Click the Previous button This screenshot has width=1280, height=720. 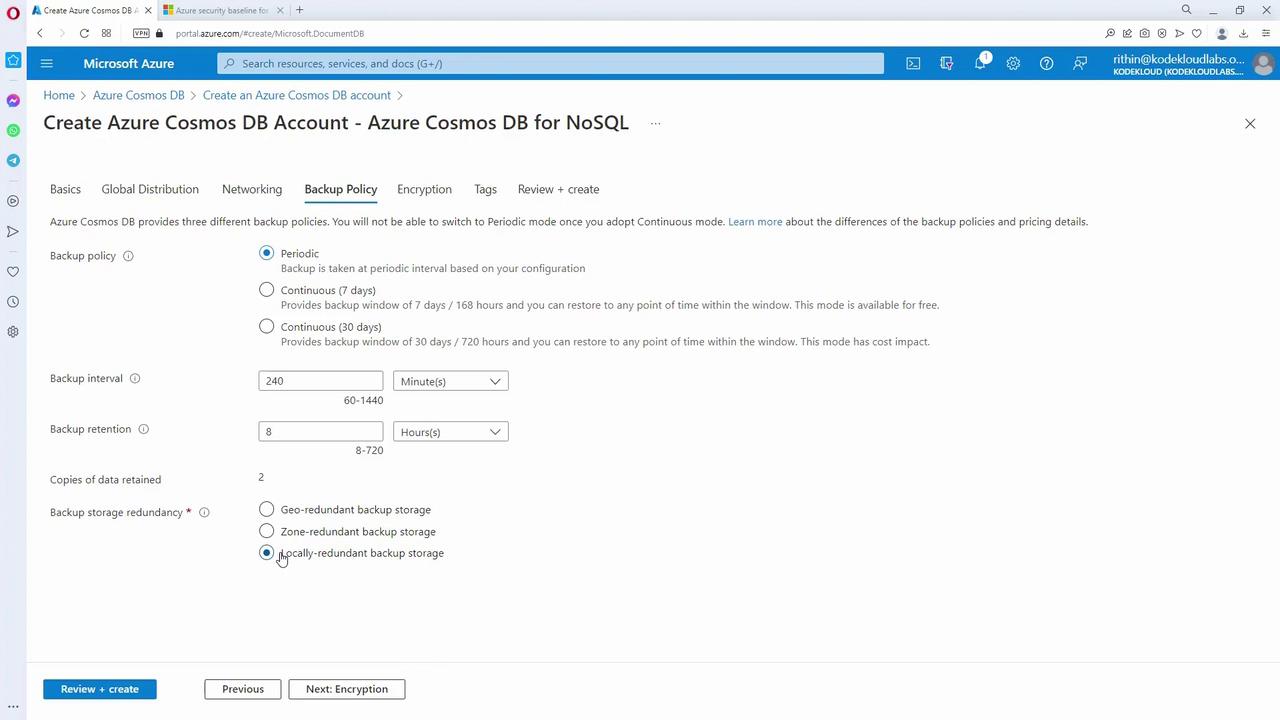click(x=243, y=689)
